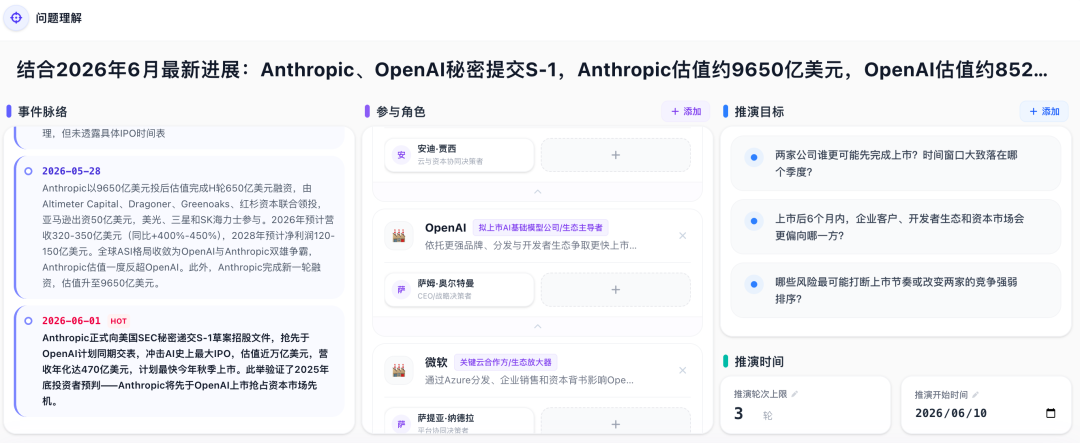The width and height of the screenshot is (1080, 443).
Task: Remove the OpenAI role card
Action: coord(683,236)
